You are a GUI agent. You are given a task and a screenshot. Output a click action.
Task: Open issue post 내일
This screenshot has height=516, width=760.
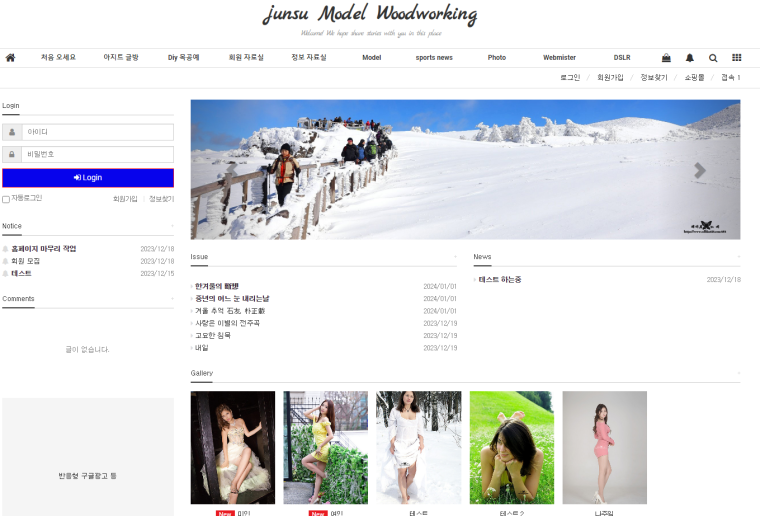(x=202, y=348)
